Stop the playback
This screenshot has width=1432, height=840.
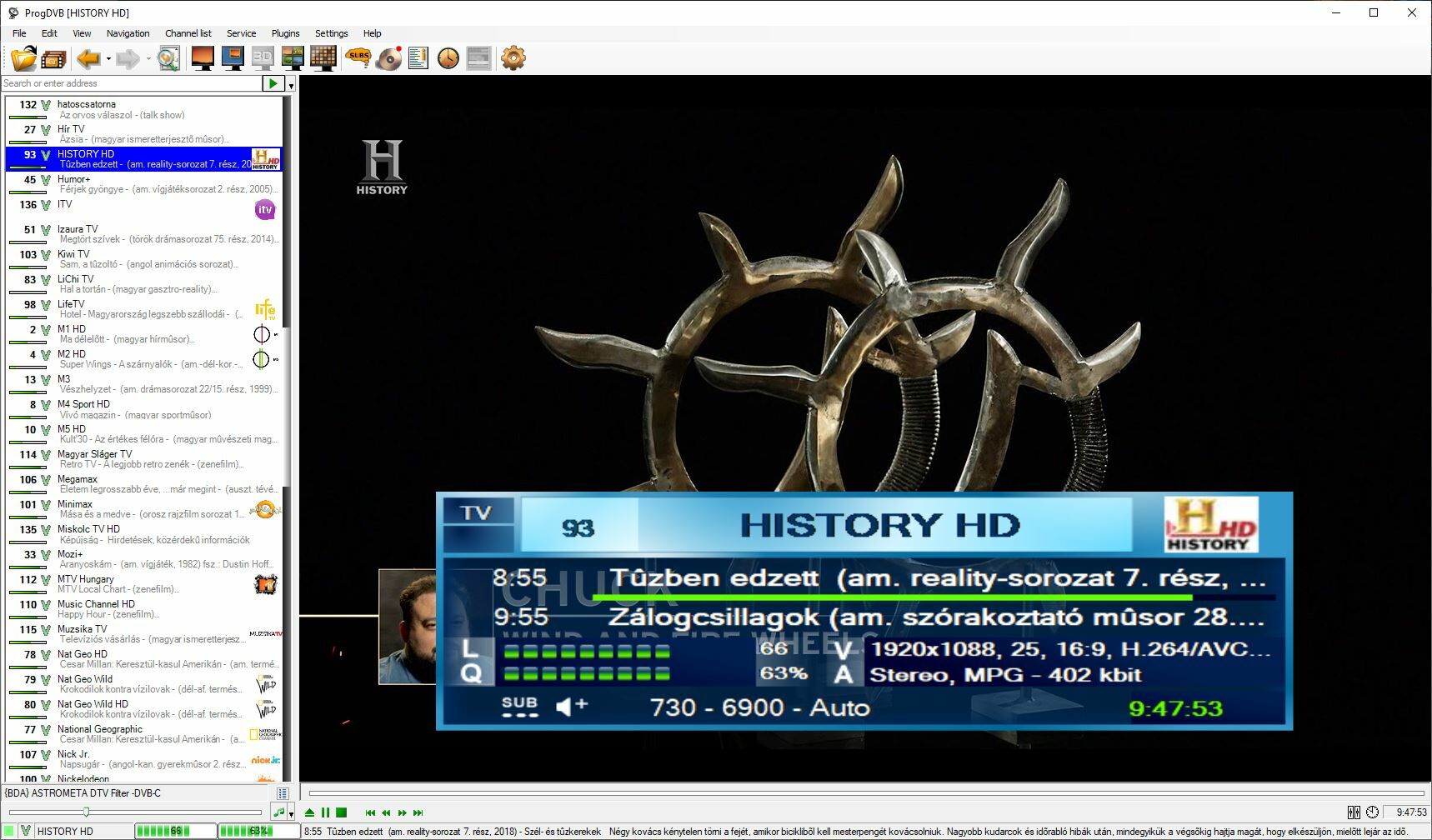tap(342, 812)
